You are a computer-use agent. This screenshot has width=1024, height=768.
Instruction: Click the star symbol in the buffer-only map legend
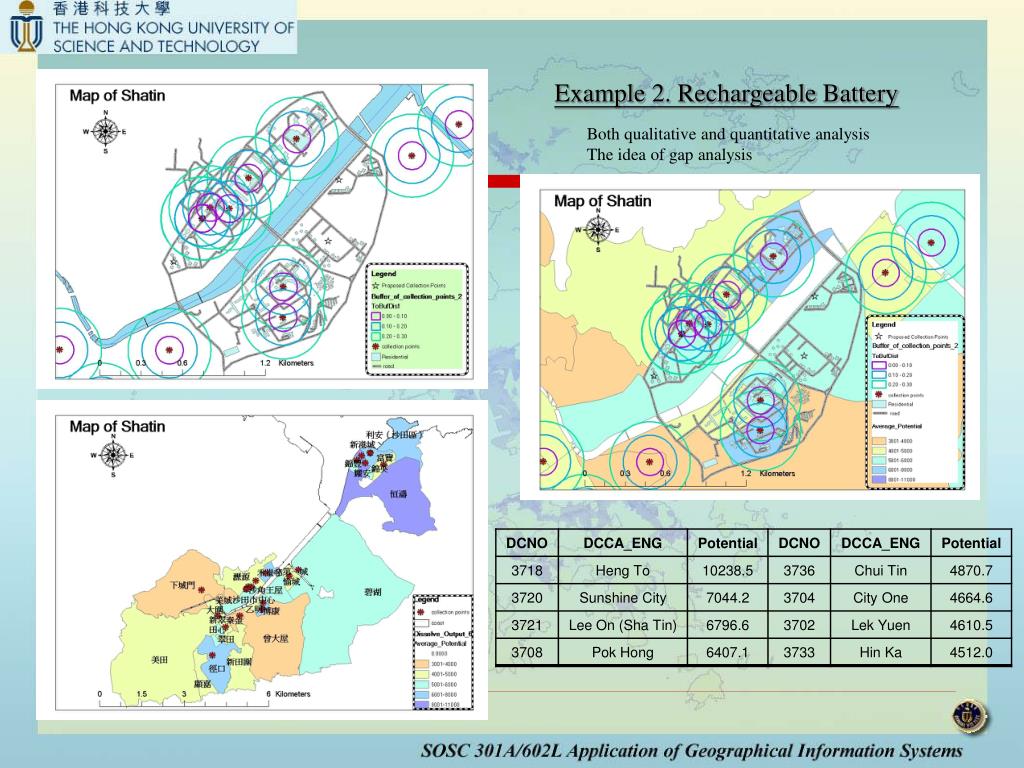point(376,285)
